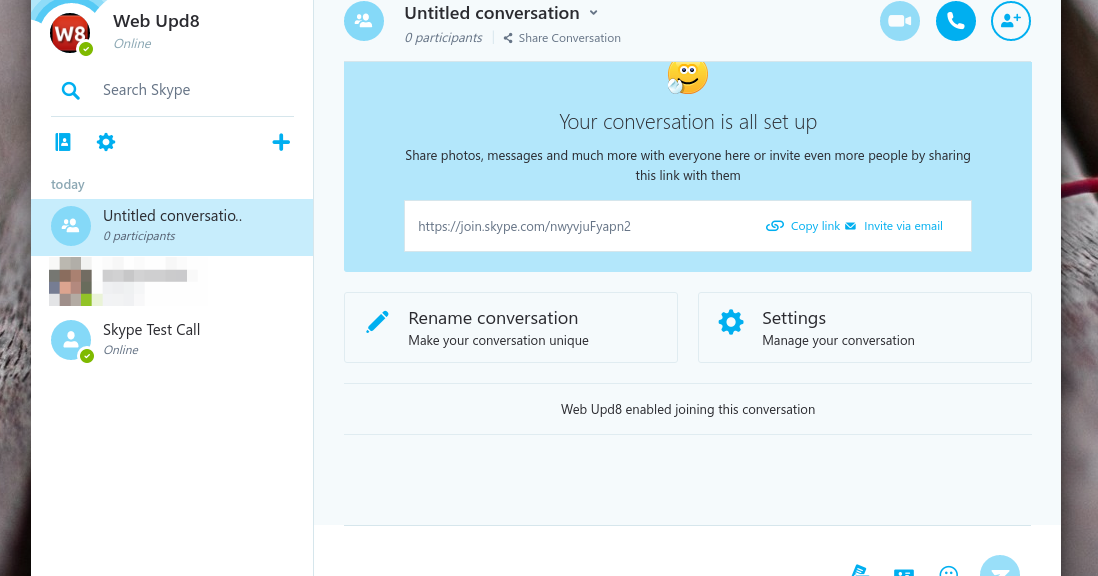1098x576 pixels.
Task: Click the chain link icon
Action: [x=774, y=226]
